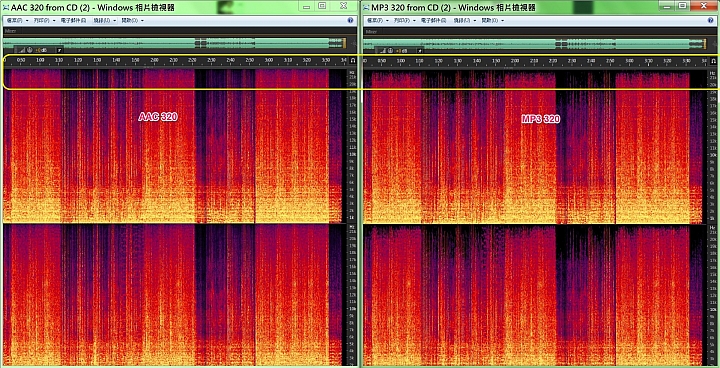720x368 pixels.
Task: Open the 開啟 dropdown in the MP3 320 window
Action: point(492,21)
